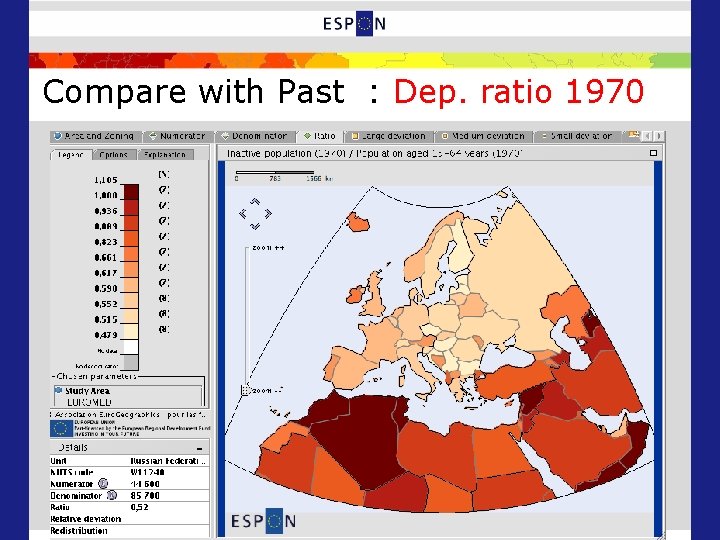Screen dimensions: 720x540
Task: Switch to the Options sub-tab
Action: point(113,155)
